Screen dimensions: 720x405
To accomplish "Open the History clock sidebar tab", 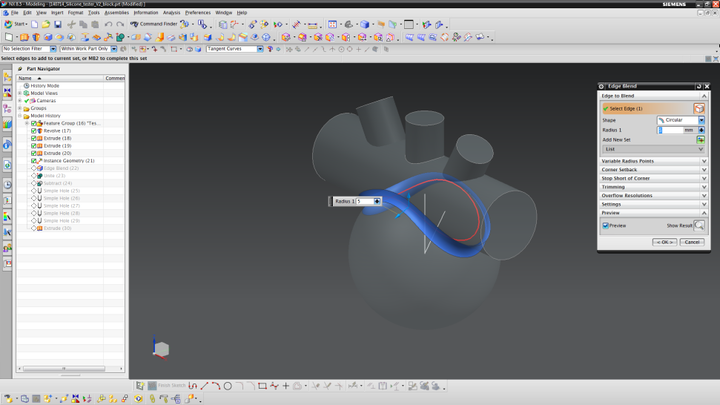I will [x=7, y=185].
